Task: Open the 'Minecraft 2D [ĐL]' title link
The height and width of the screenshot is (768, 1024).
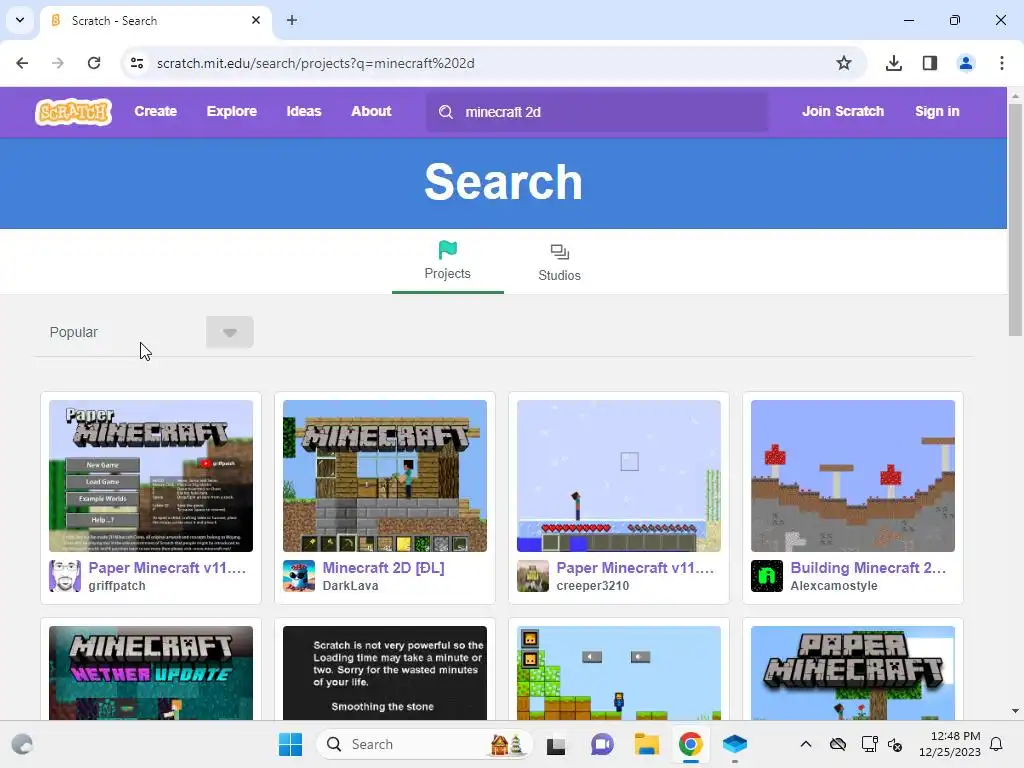Action: click(x=383, y=568)
